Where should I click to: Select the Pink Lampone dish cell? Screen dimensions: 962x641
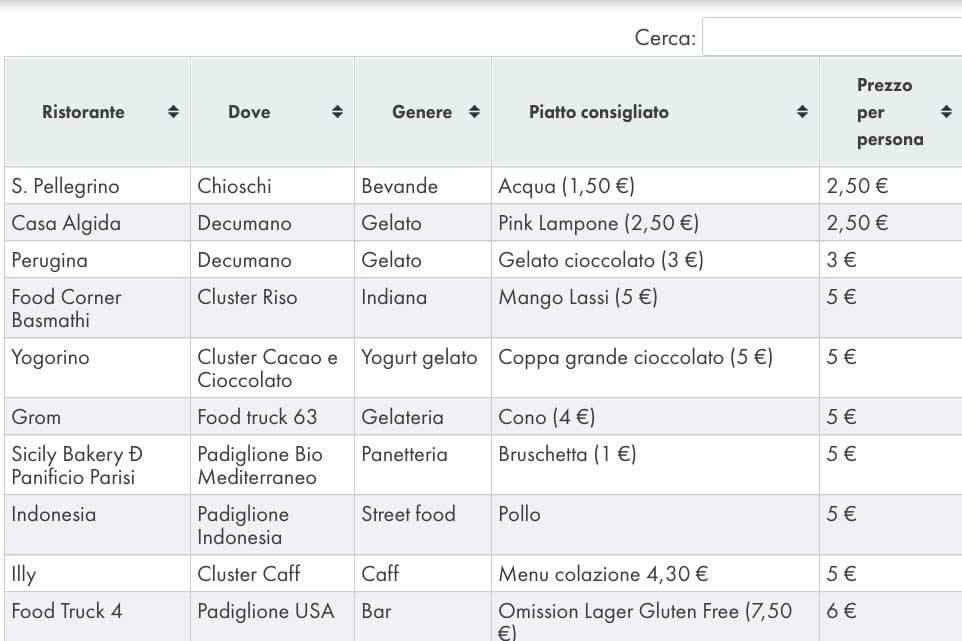click(598, 223)
